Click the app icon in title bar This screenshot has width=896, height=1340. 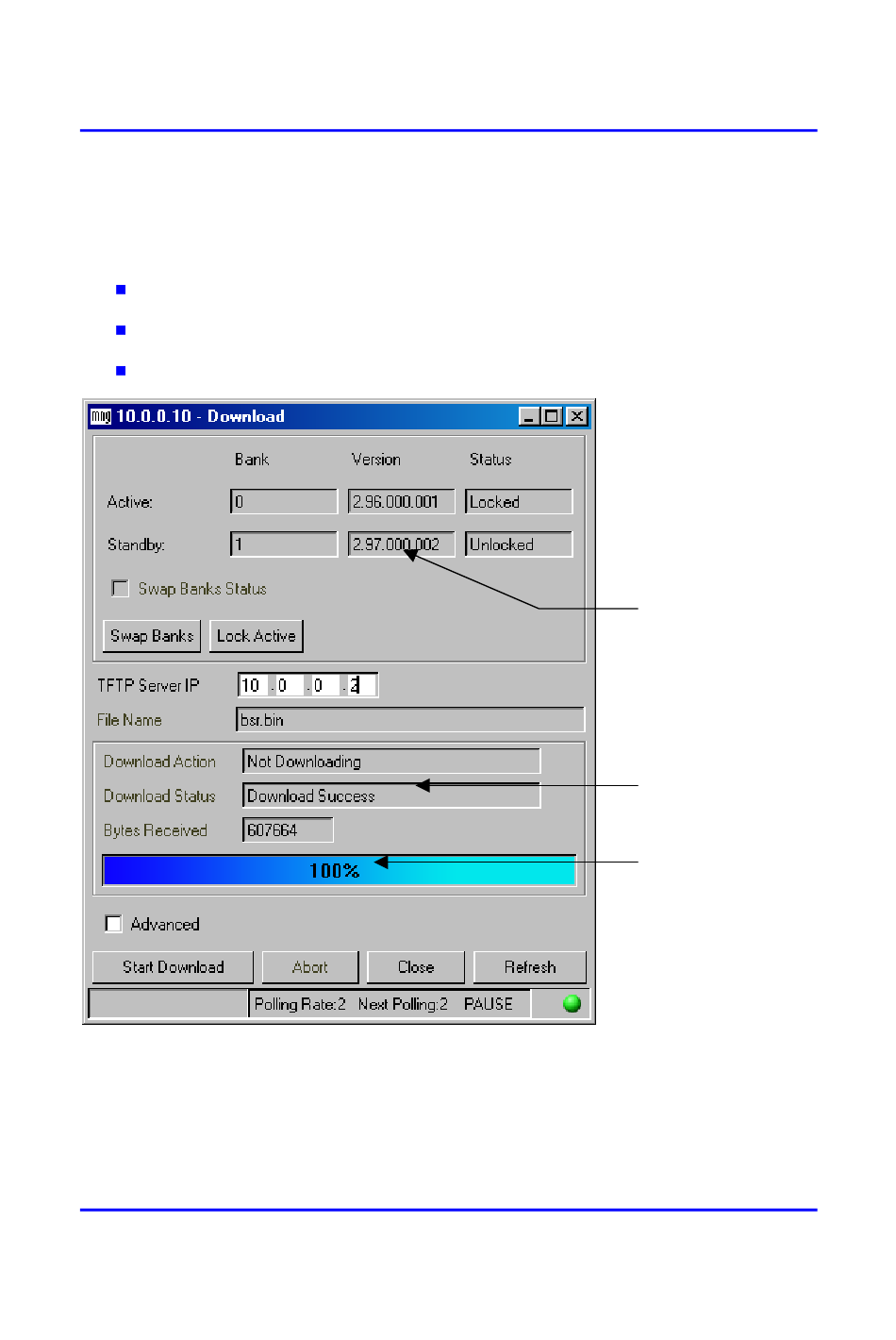pos(101,416)
